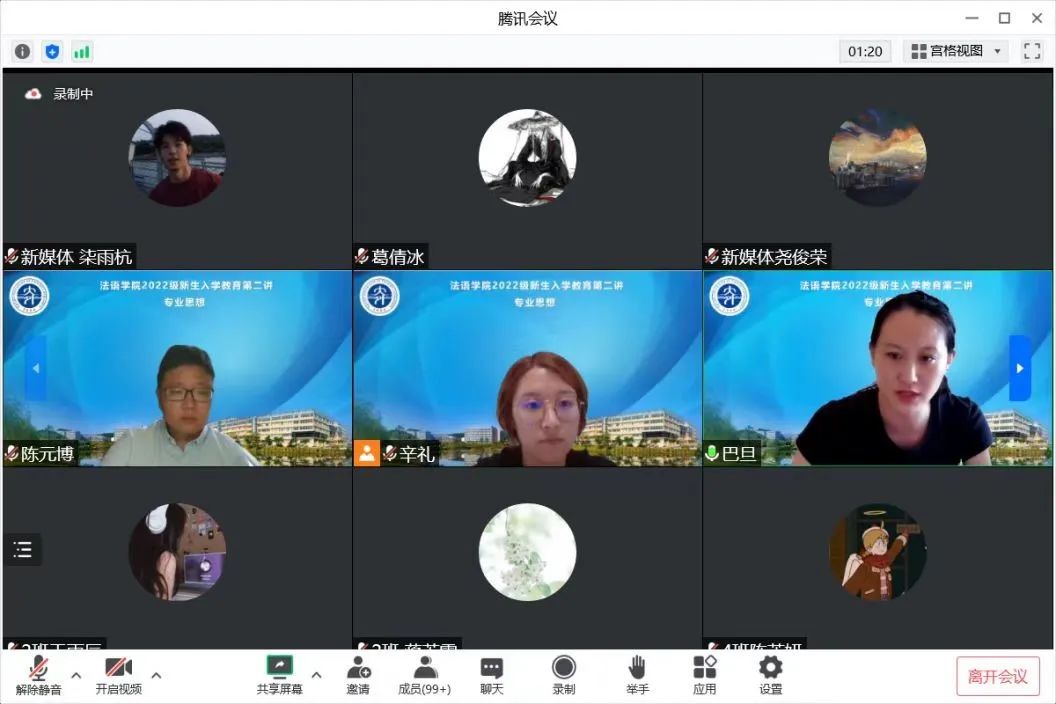The width and height of the screenshot is (1056, 704).
Task: Open the 聊天 chat panel
Action: (x=491, y=675)
